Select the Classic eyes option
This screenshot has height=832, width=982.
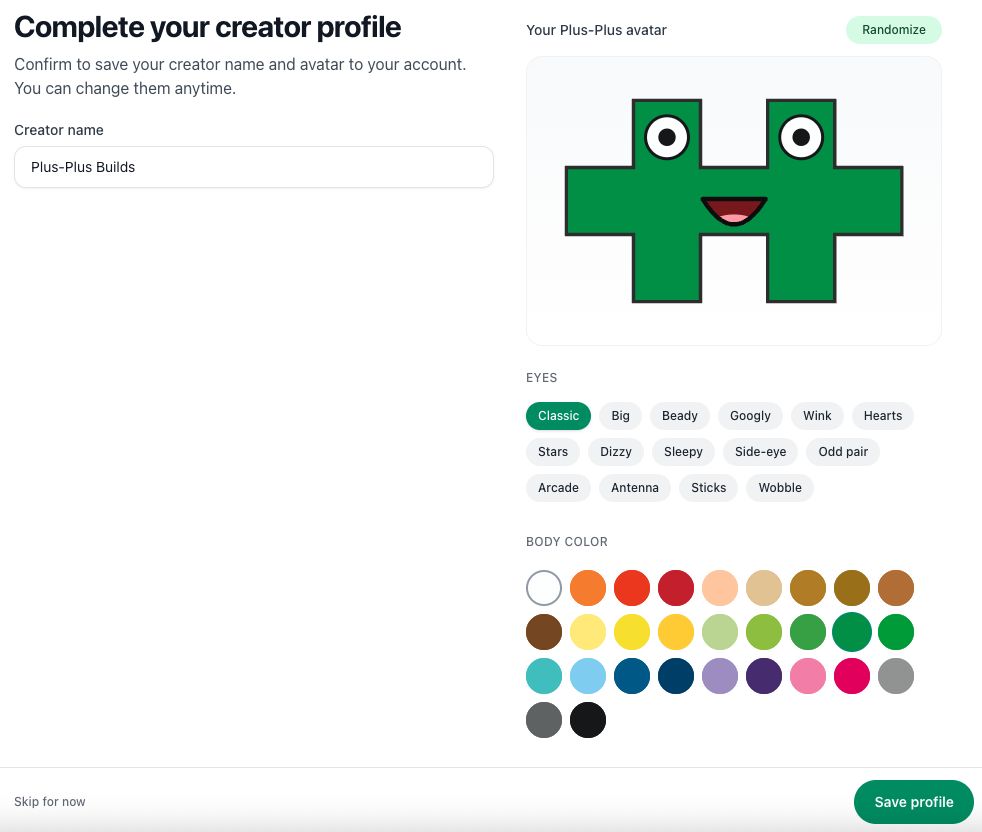coord(558,416)
